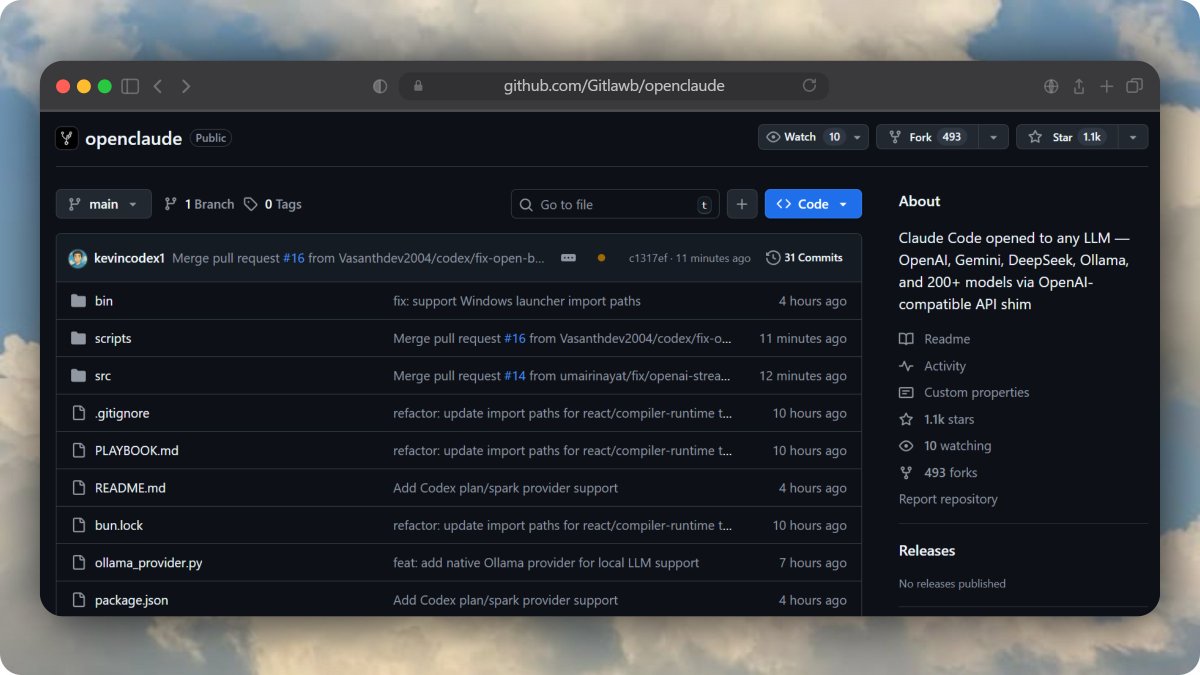
Task: Click the orange commit status dot
Action: [601, 258]
